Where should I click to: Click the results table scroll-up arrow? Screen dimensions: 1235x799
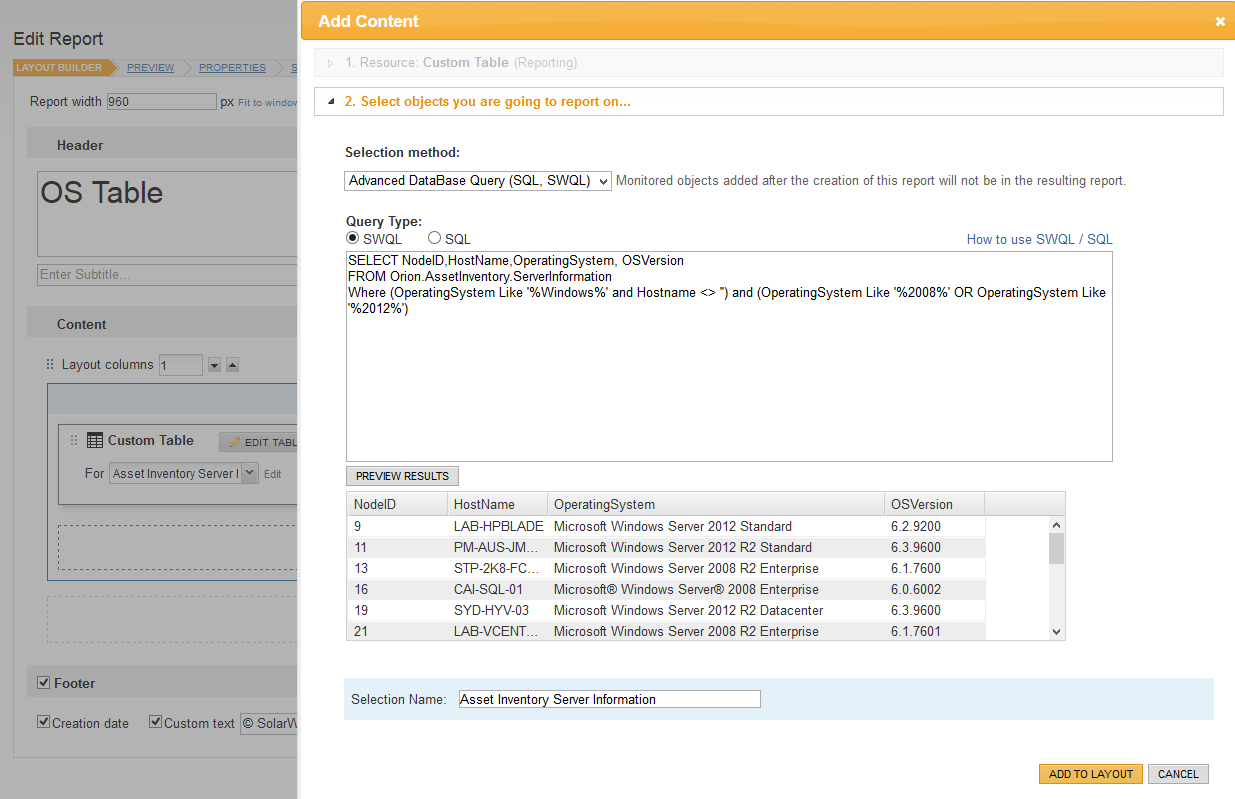click(1056, 525)
